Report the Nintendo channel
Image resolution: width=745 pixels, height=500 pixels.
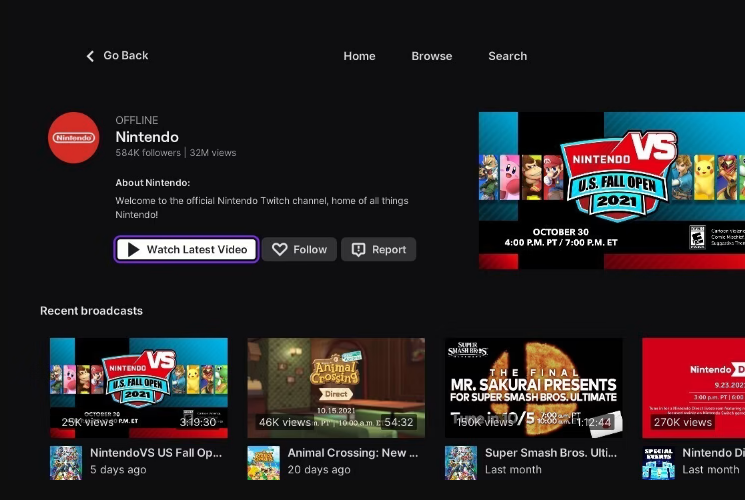coord(379,250)
